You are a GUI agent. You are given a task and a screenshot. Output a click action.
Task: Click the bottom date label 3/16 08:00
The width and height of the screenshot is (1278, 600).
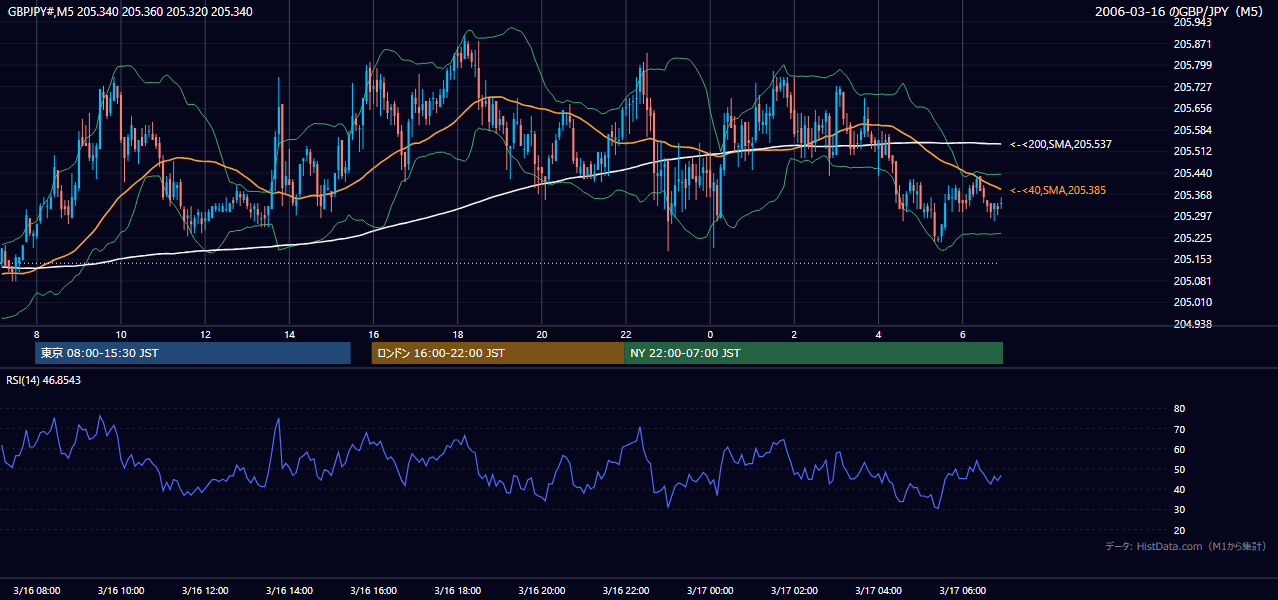tap(38, 590)
